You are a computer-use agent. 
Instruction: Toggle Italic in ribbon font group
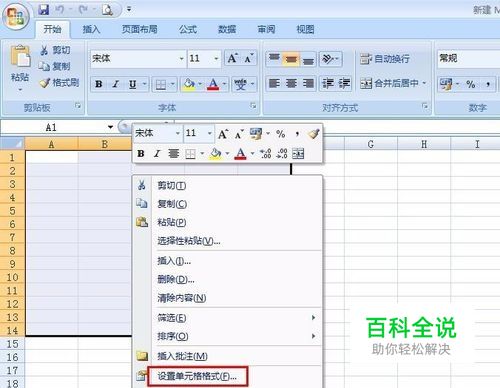tap(116, 84)
